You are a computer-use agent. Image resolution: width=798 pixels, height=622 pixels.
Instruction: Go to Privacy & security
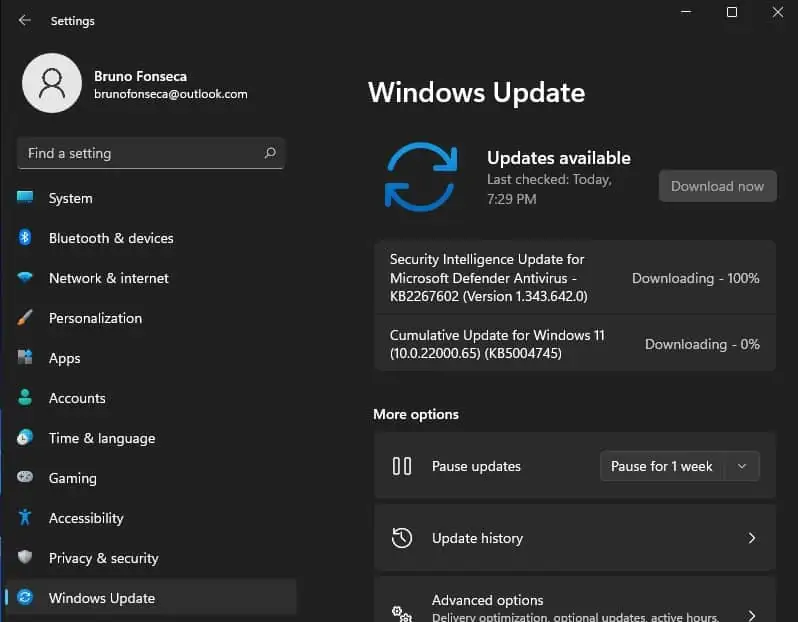point(151,558)
